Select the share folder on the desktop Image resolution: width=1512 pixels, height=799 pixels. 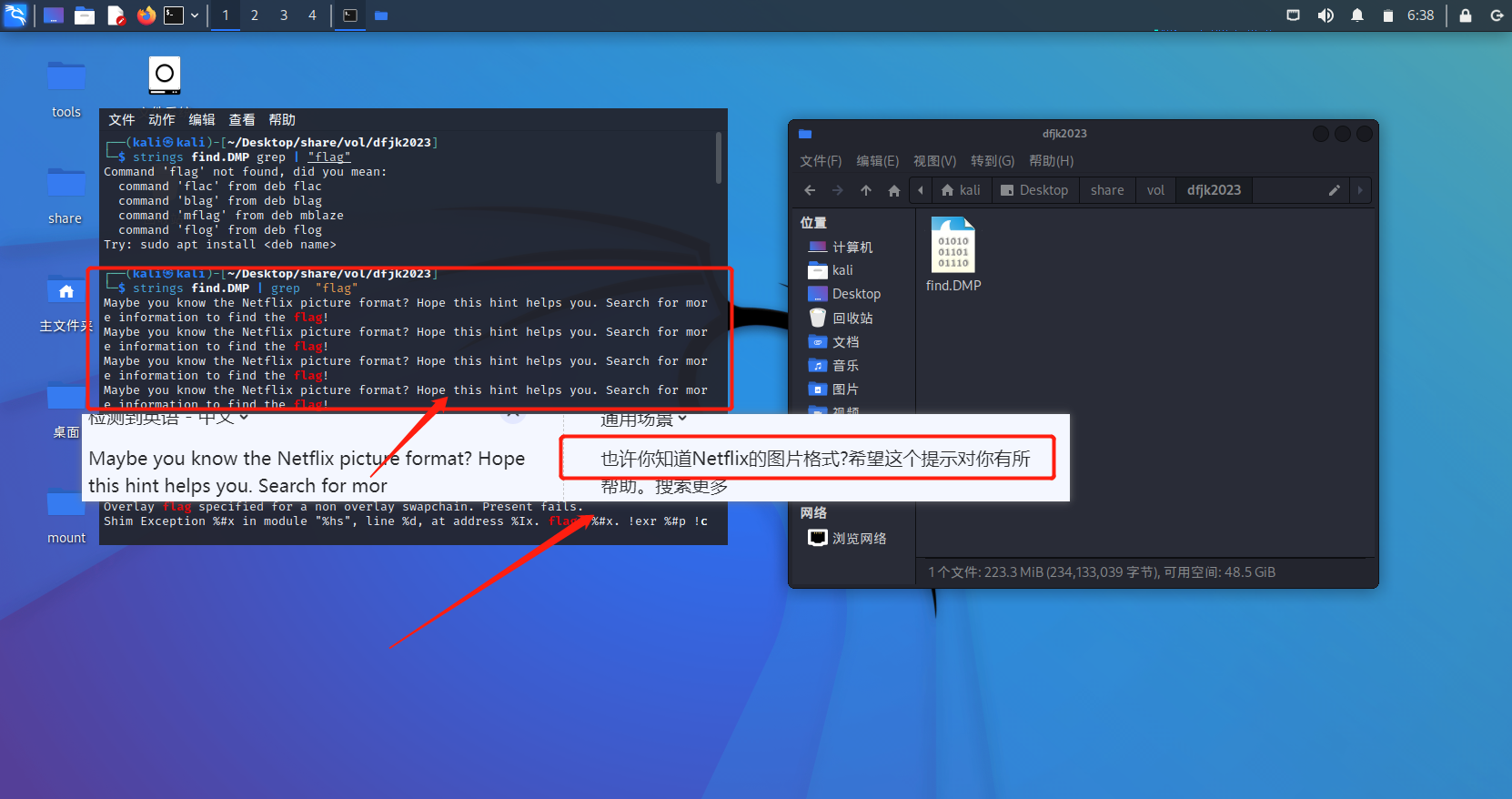[x=66, y=196]
